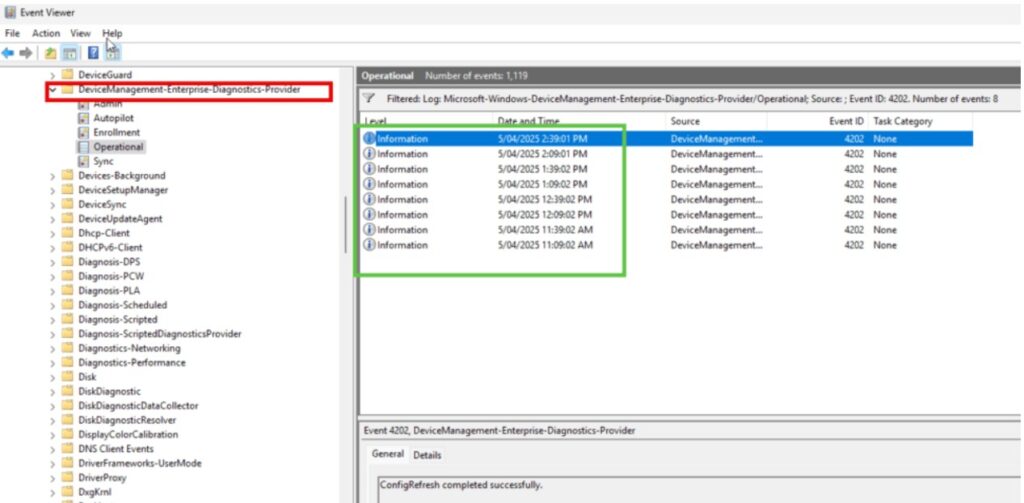
Task: Click the 'Number of events: 1,119' header text
Action: pos(476,76)
